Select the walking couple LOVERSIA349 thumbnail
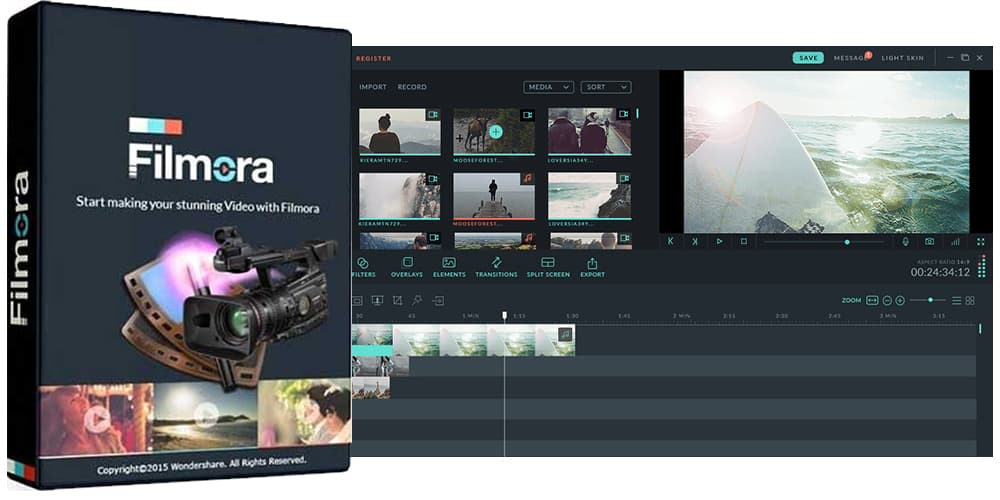The image size is (1000, 500). click(x=589, y=131)
